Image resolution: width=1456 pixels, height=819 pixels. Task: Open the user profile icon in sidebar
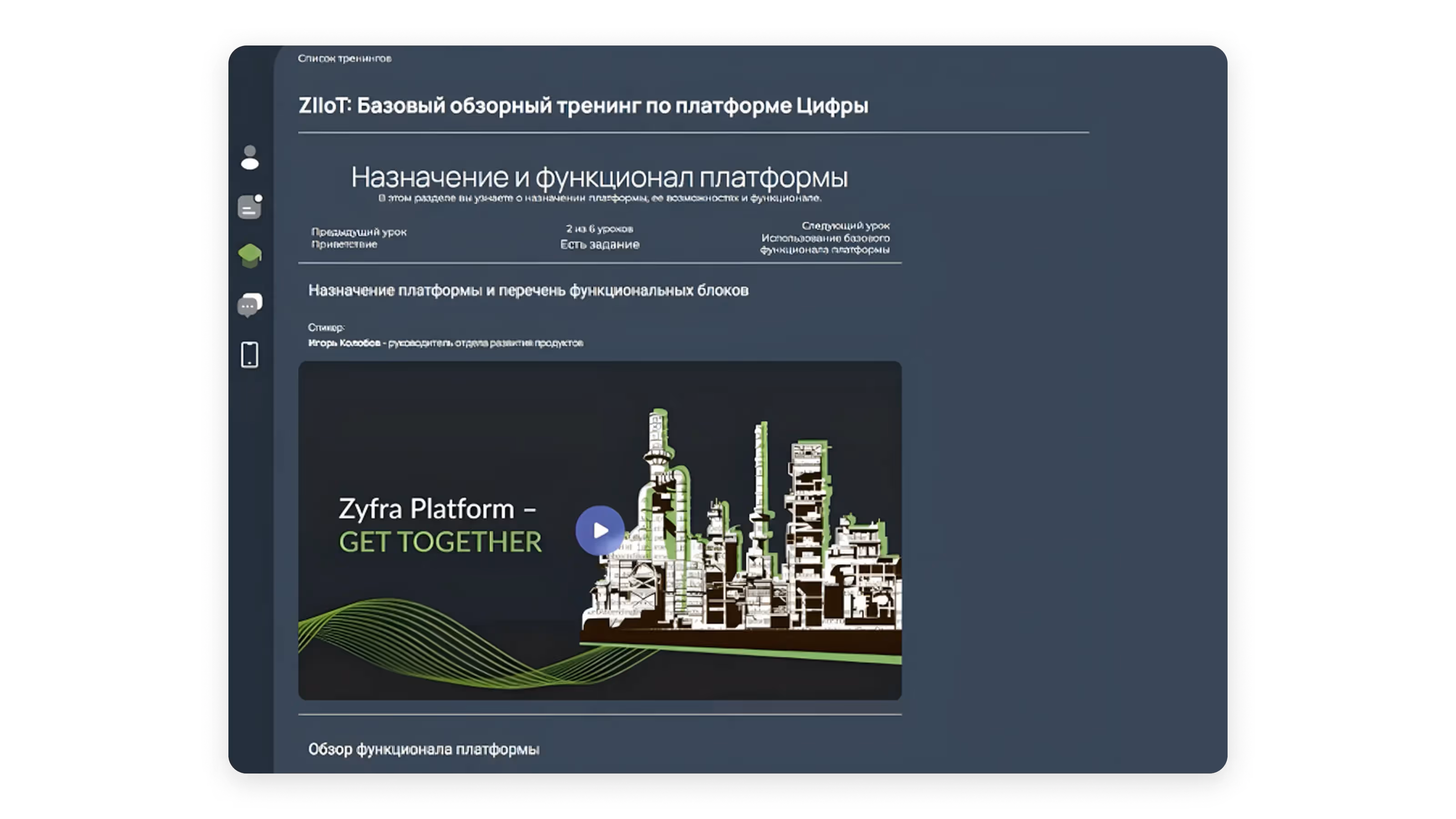click(250, 157)
